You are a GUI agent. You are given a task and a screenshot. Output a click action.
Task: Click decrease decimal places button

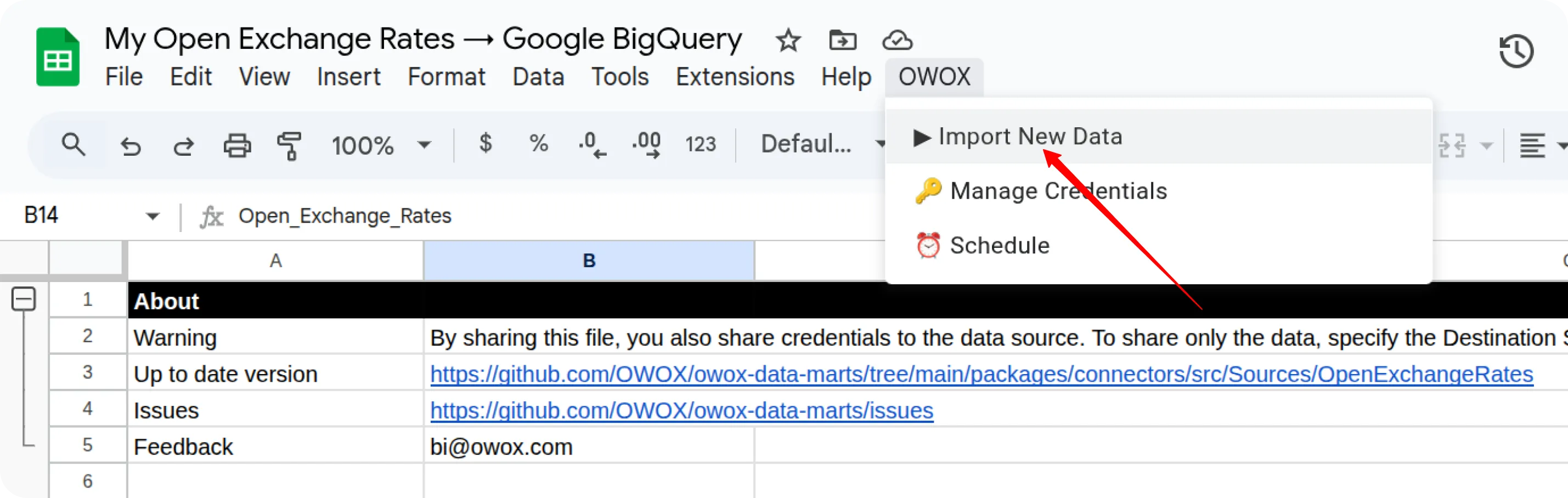pos(593,145)
